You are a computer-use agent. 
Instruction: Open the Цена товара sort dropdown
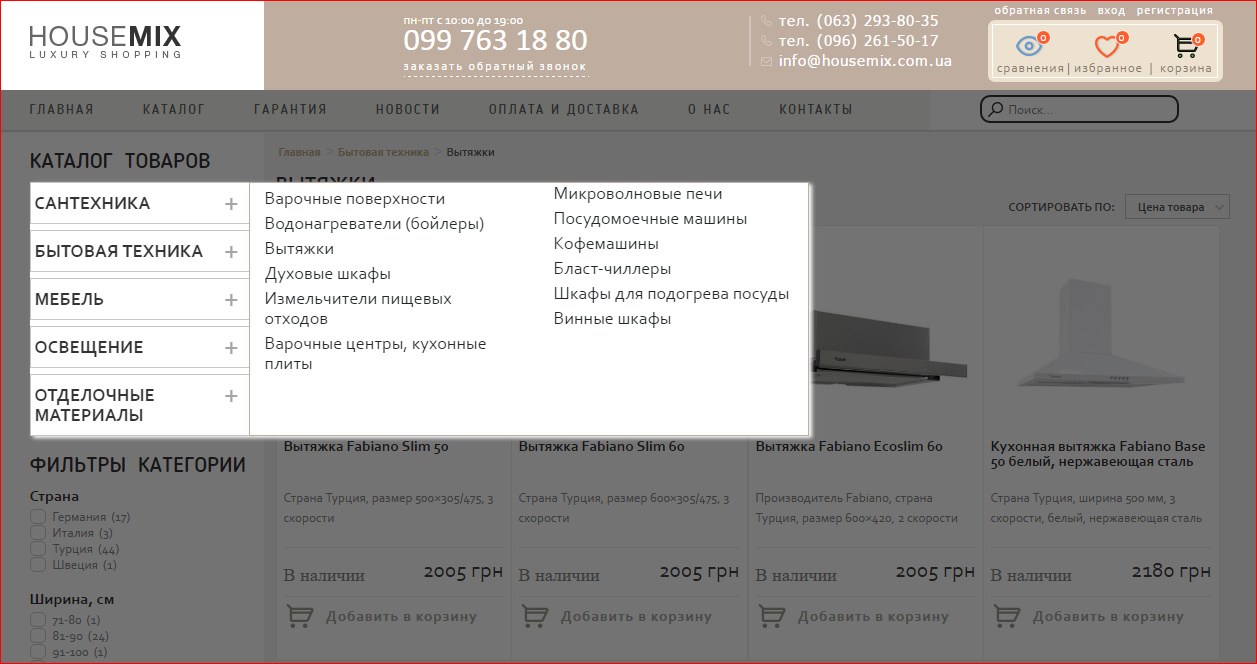[x=1177, y=207]
